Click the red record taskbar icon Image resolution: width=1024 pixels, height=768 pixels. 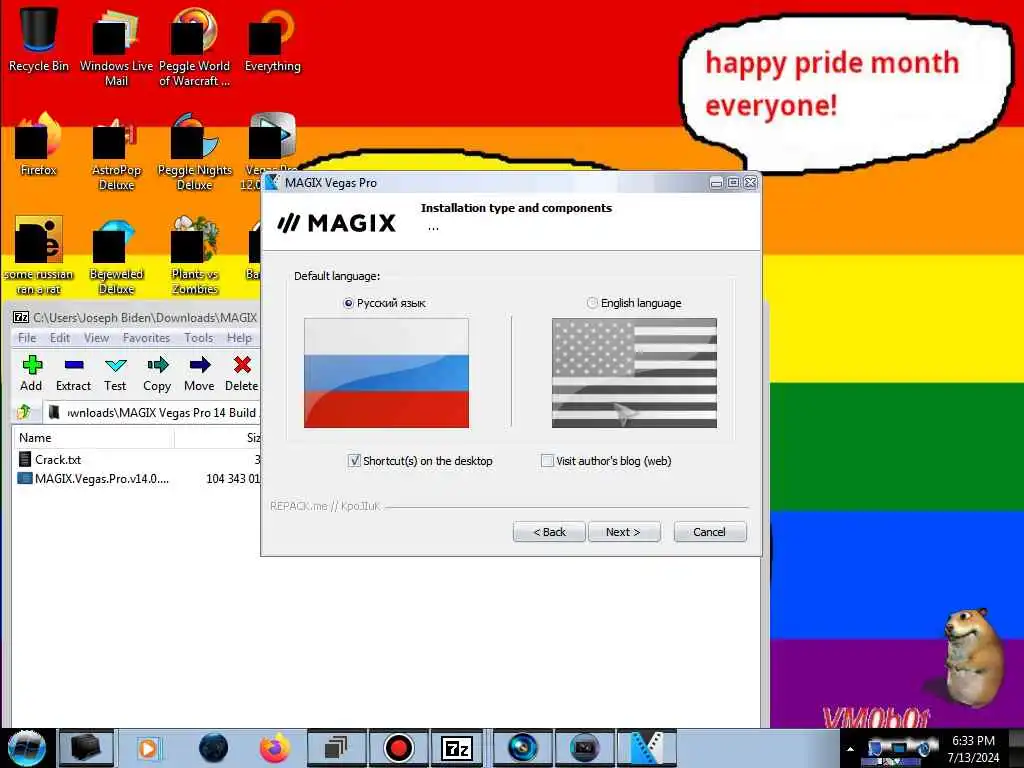(398, 748)
